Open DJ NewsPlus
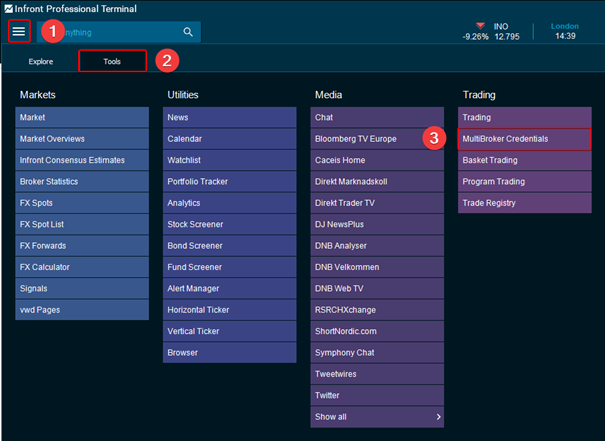Viewport: 605px width, 441px height. pyautogui.click(x=377, y=224)
